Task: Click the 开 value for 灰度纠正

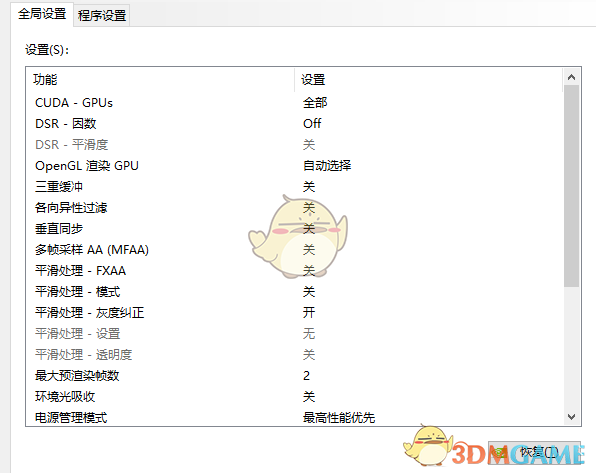Action: pyautogui.click(x=309, y=313)
